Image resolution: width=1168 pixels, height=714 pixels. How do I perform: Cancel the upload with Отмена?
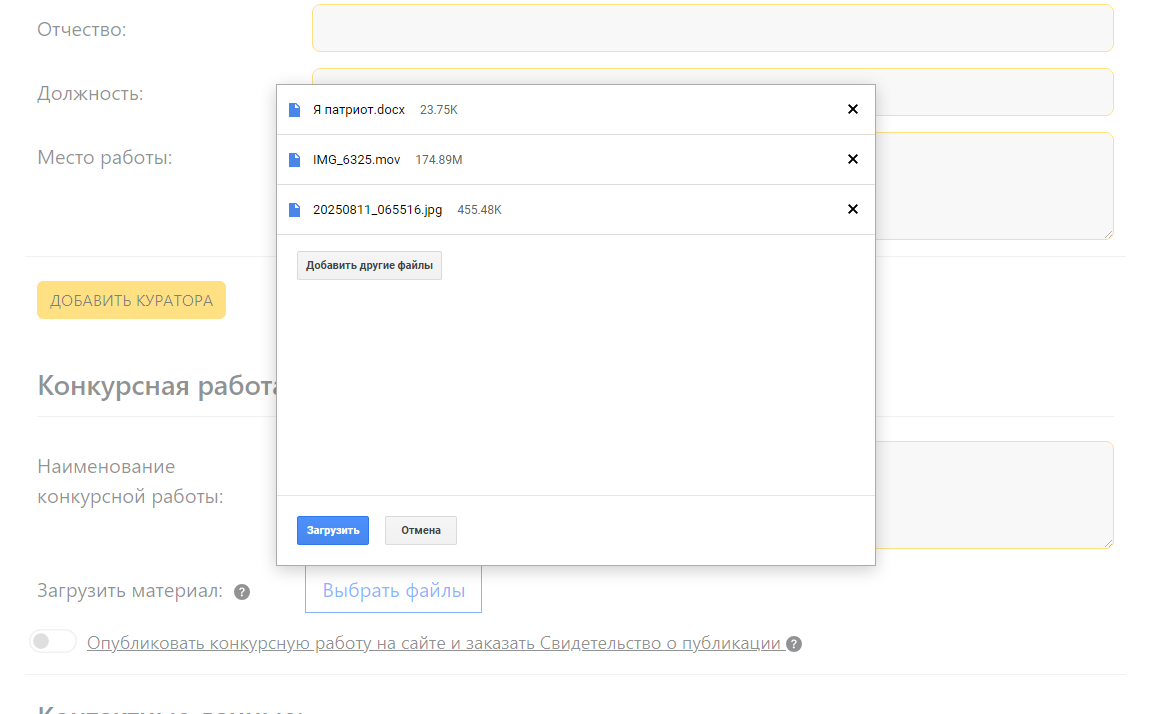(x=420, y=530)
